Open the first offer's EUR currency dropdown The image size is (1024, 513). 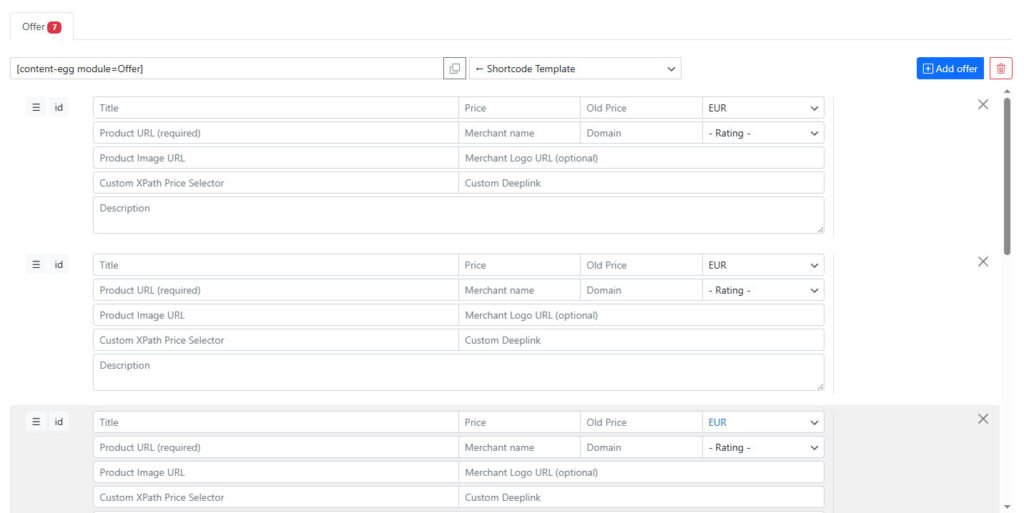tap(763, 108)
